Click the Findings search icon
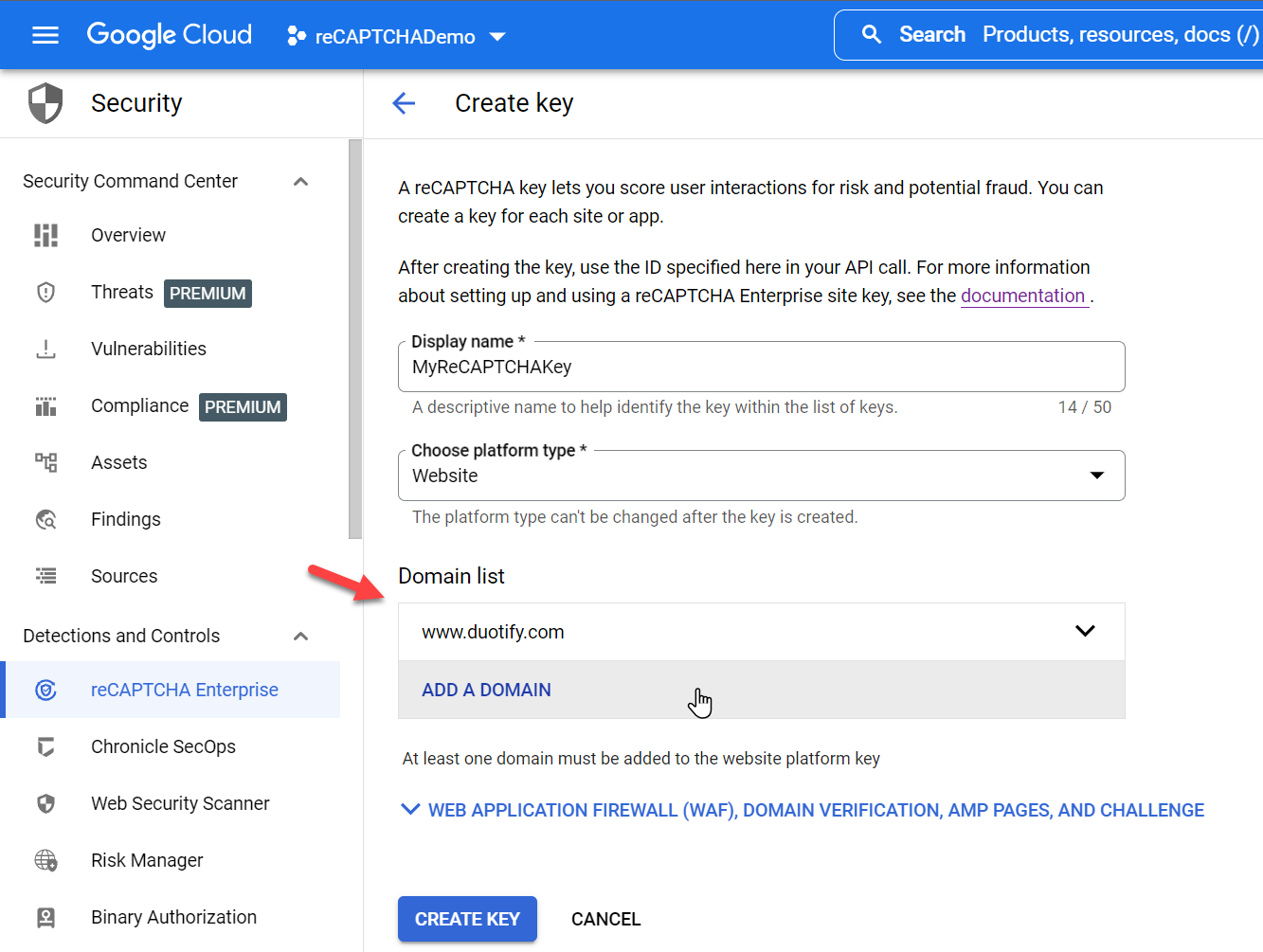 pos(45,519)
